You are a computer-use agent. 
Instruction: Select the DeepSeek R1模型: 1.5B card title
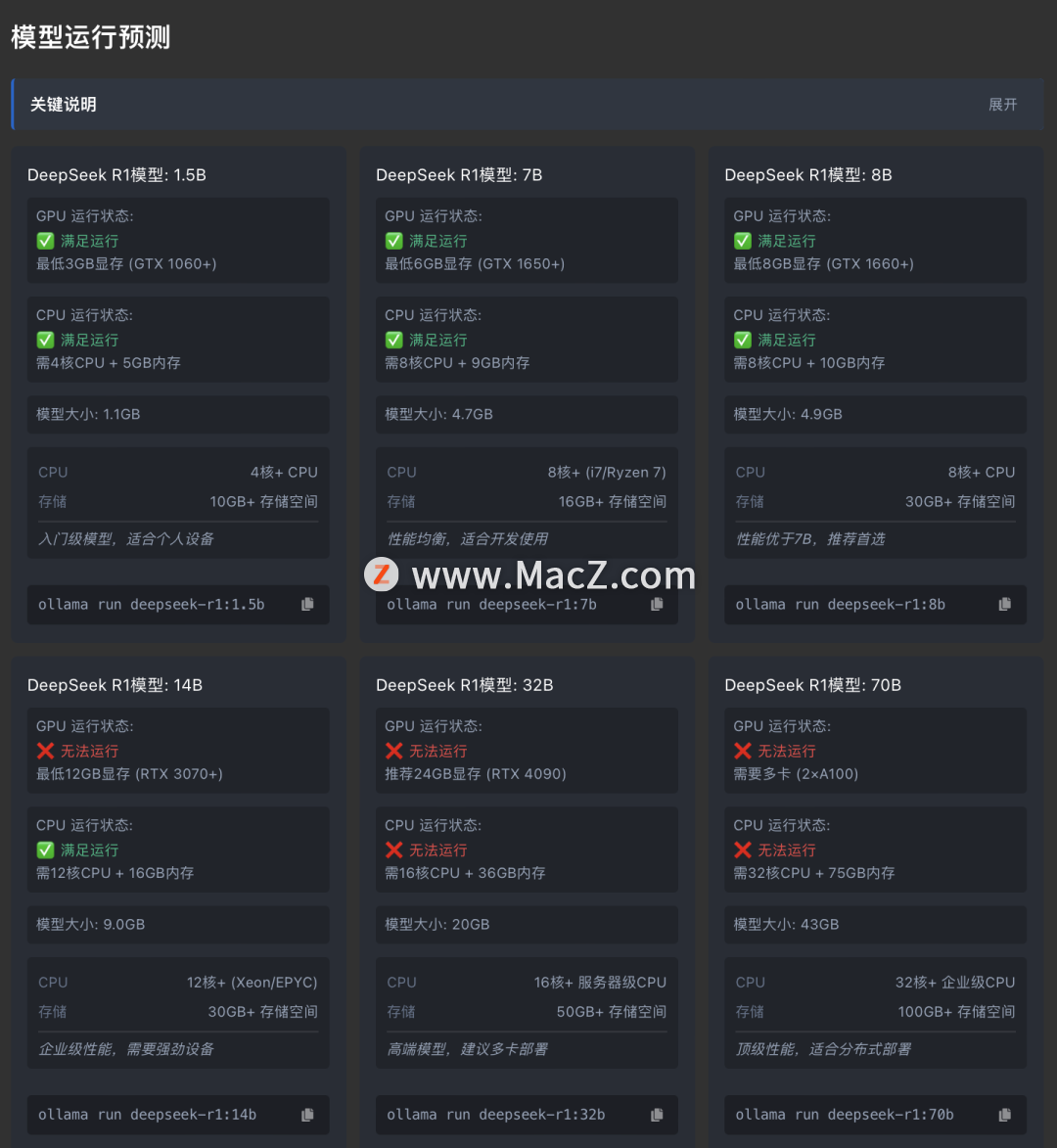(116, 175)
